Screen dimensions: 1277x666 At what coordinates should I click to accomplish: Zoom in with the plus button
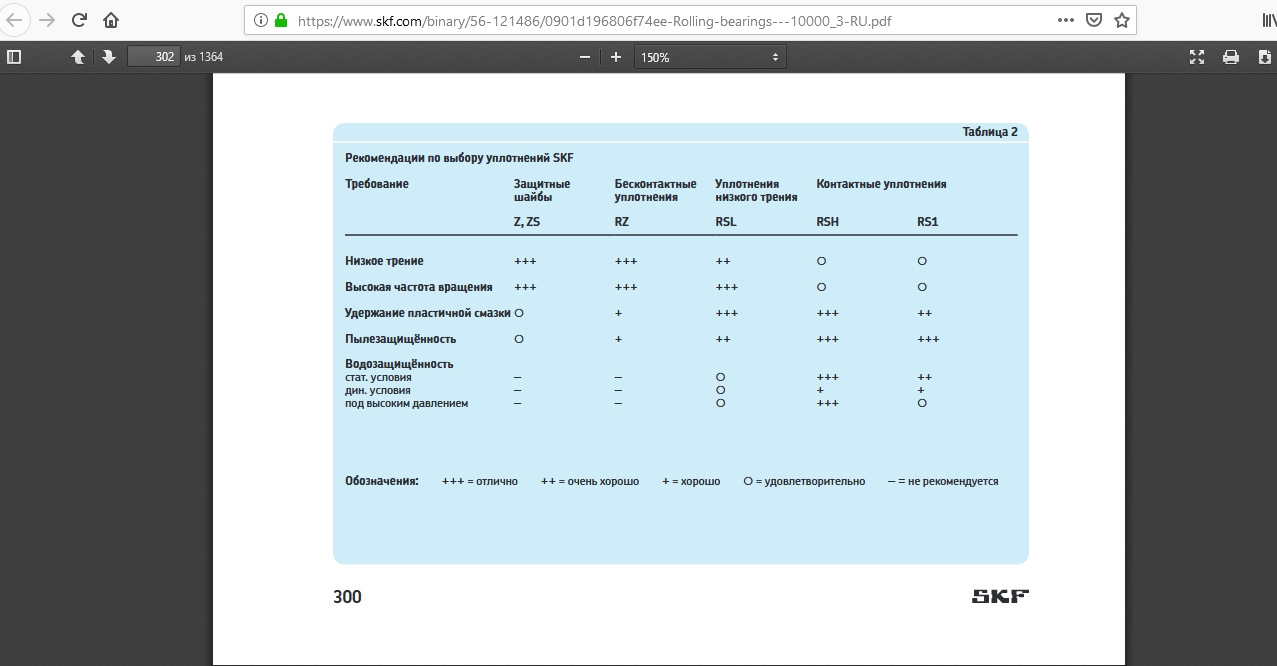(616, 57)
